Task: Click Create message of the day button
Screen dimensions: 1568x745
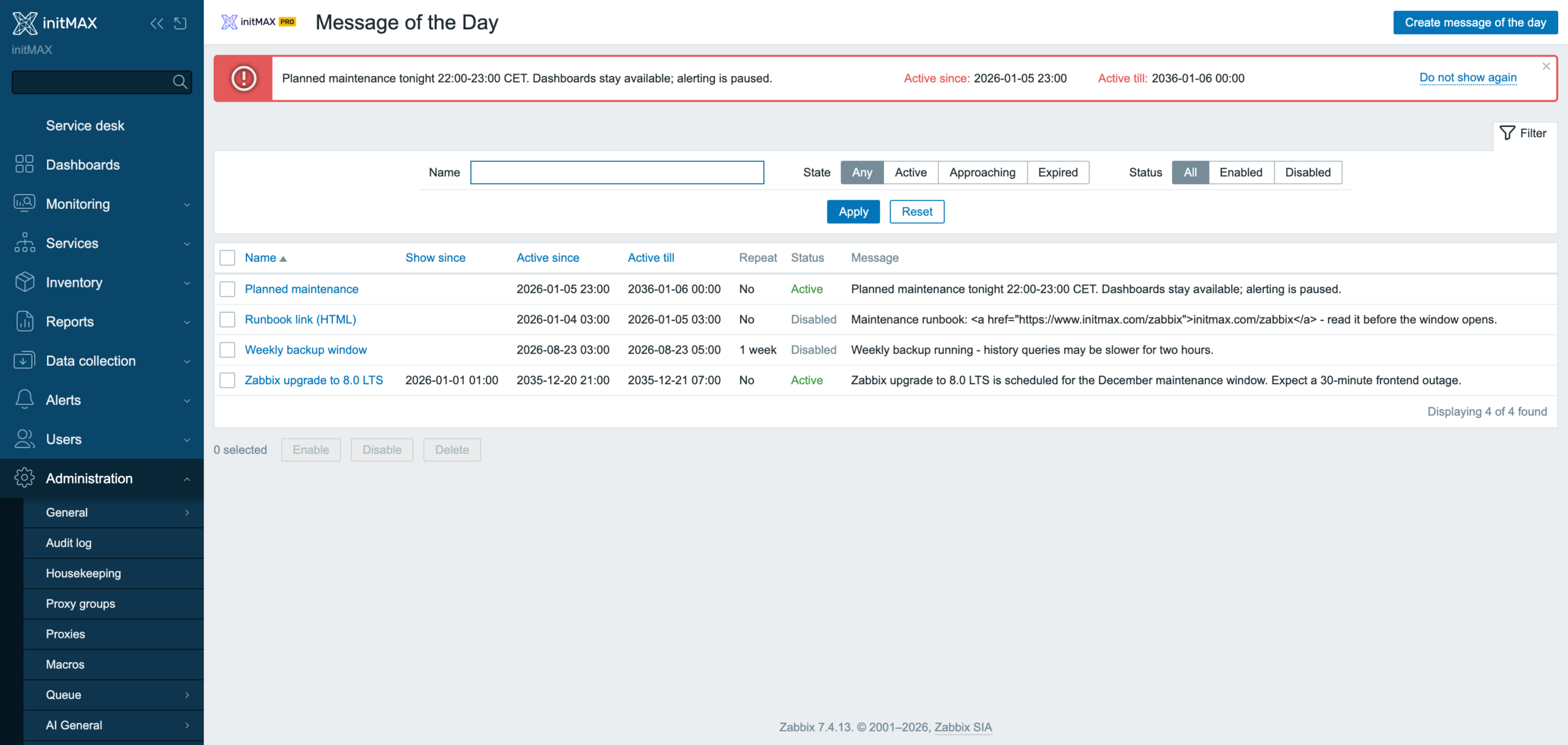Action: click(1476, 23)
